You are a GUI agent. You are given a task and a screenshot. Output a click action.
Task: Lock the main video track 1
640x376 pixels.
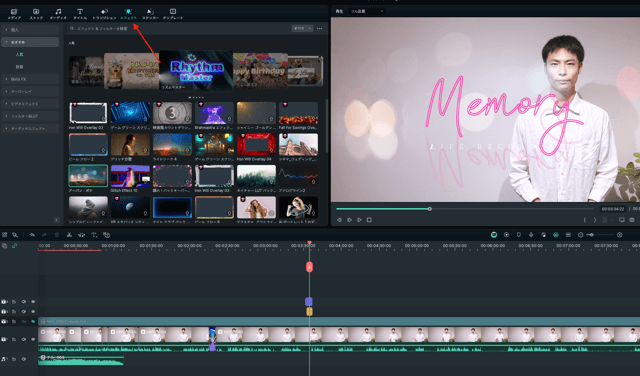point(14,339)
